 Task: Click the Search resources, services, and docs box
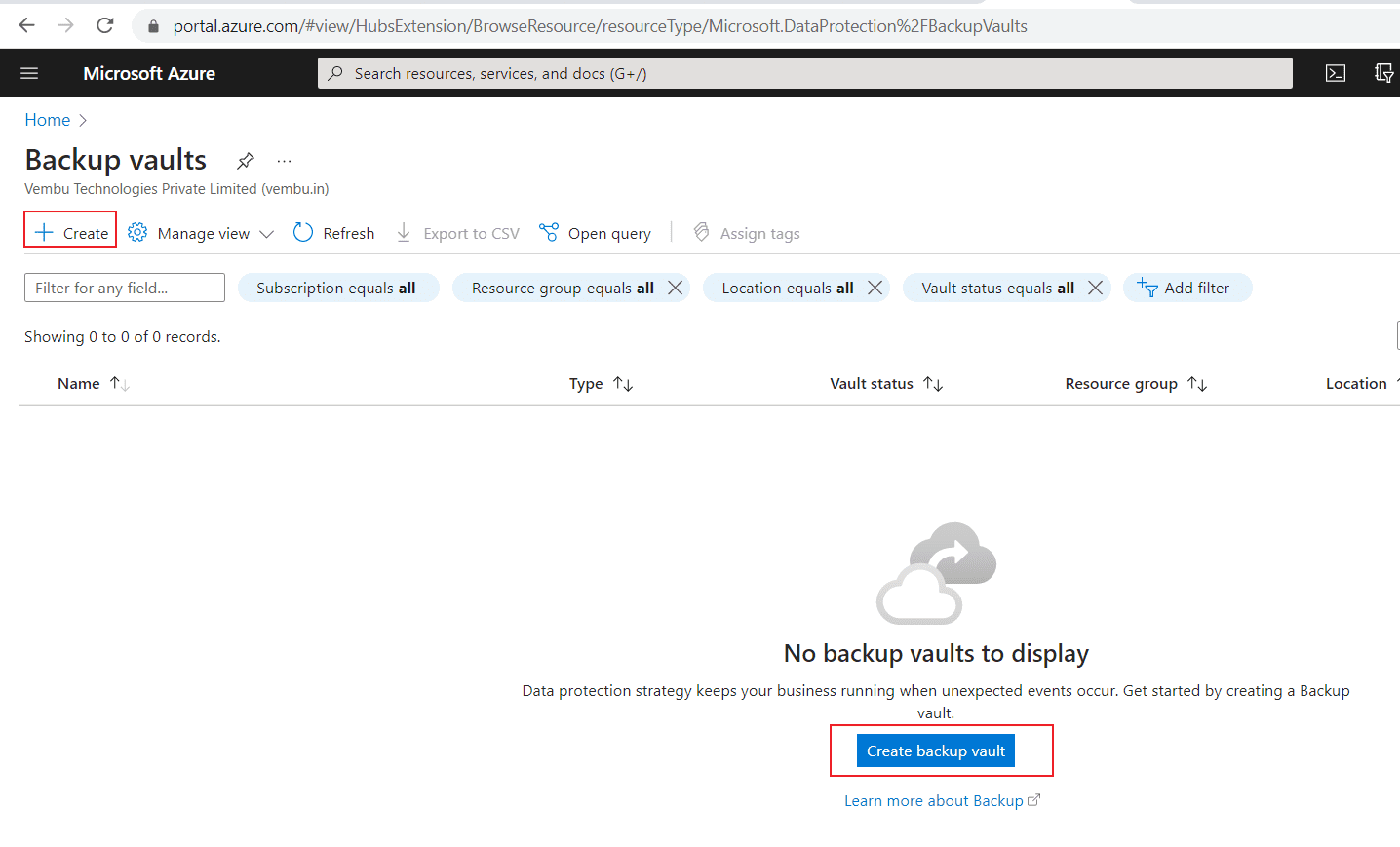804,73
